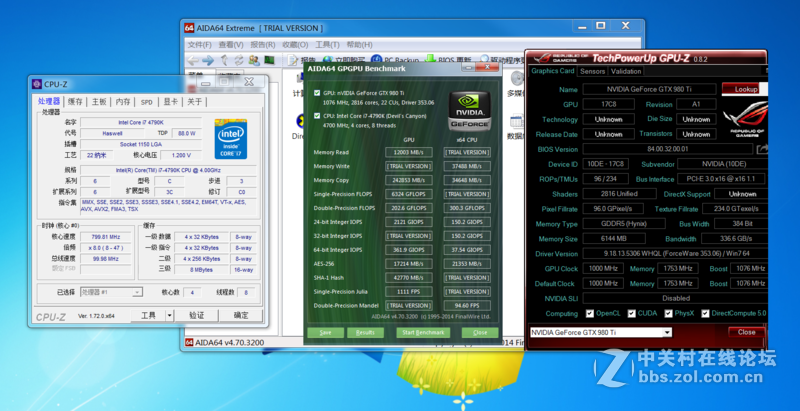
Task: Select Graphics Card tab in GPU-Z
Action: click(553, 71)
